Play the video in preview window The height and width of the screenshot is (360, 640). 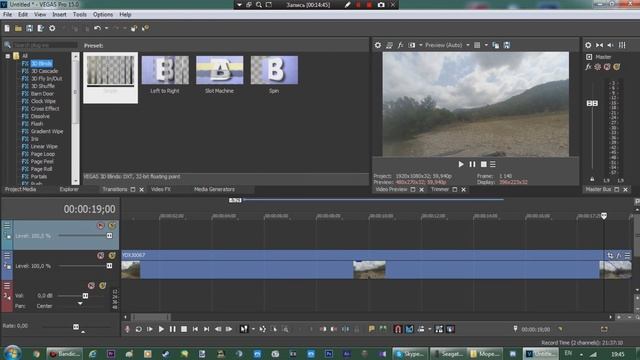point(461,164)
